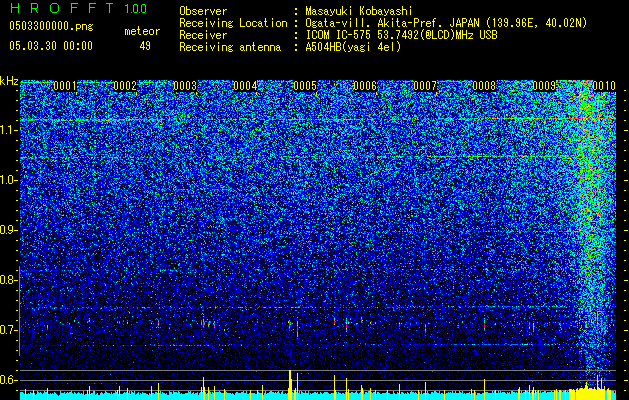The width and height of the screenshot is (629, 400).
Task: Click the Observer label
Action: point(203,12)
